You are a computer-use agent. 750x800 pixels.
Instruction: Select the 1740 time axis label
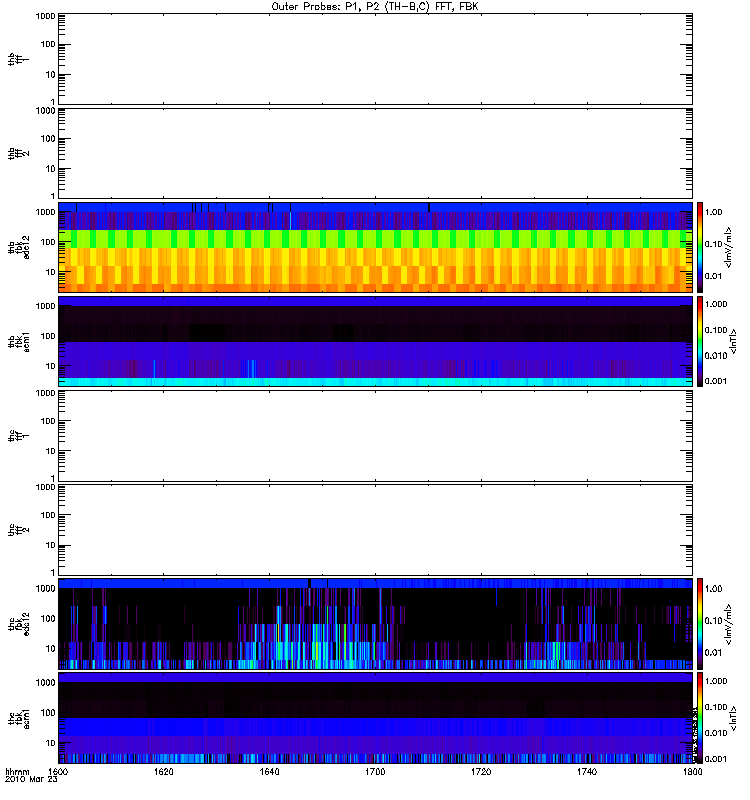pos(587,771)
